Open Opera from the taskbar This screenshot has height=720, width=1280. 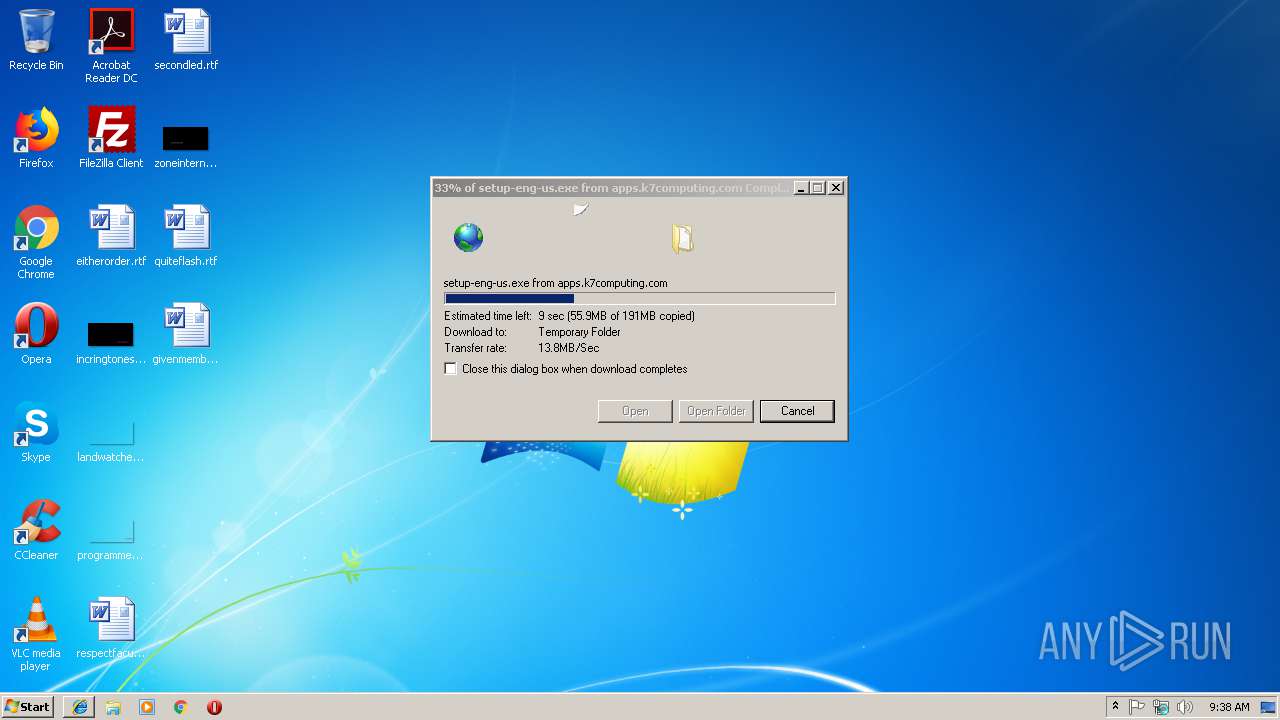pos(214,707)
